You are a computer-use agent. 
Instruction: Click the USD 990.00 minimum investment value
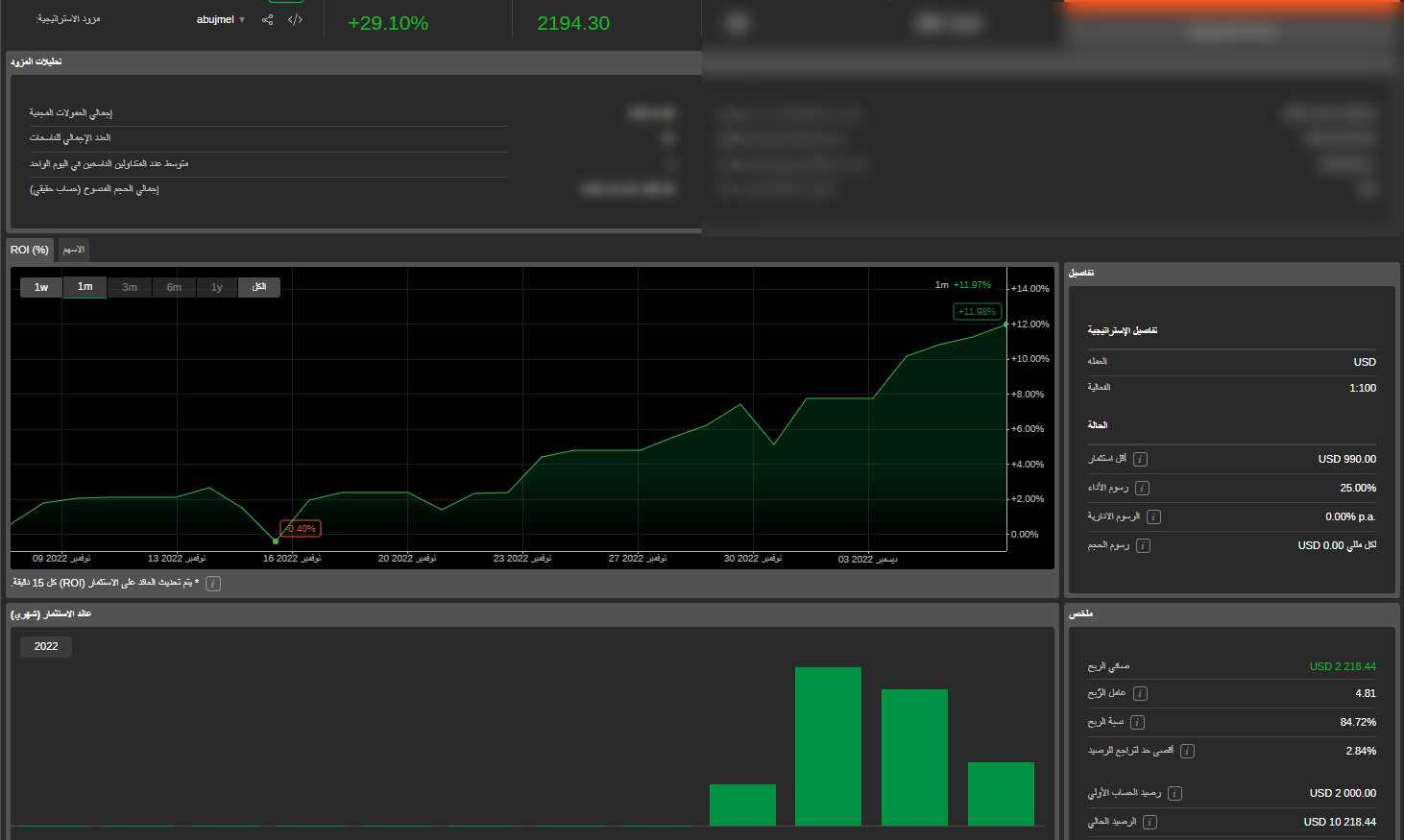point(1347,459)
